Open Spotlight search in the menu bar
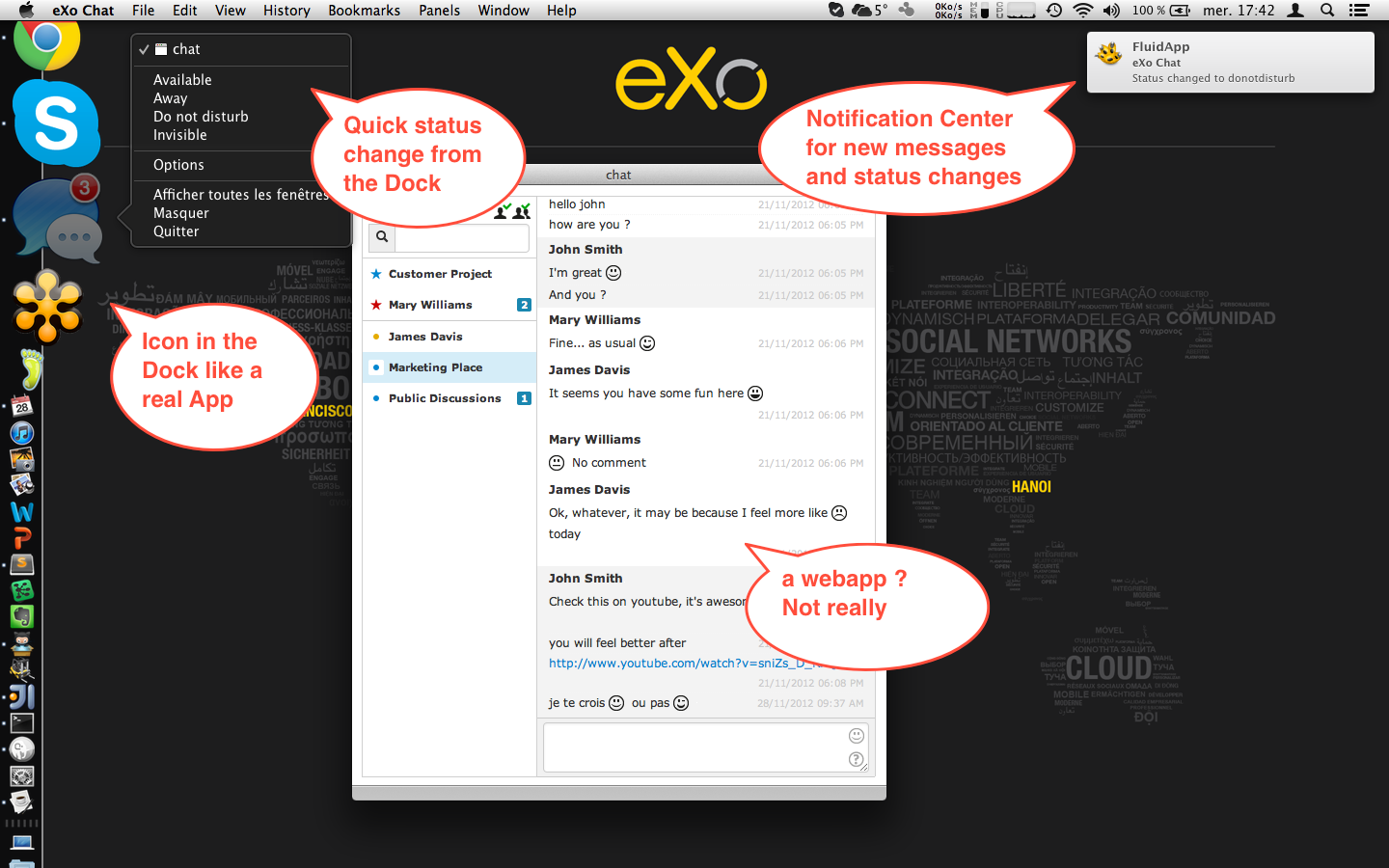1389x868 pixels. coord(1327,11)
